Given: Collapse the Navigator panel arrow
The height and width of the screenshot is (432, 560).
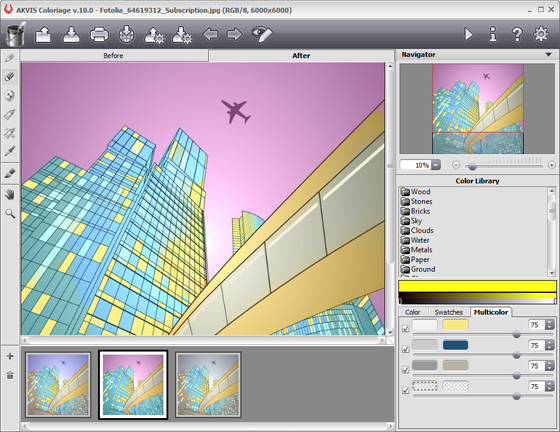Looking at the screenshot, I should [x=548, y=55].
